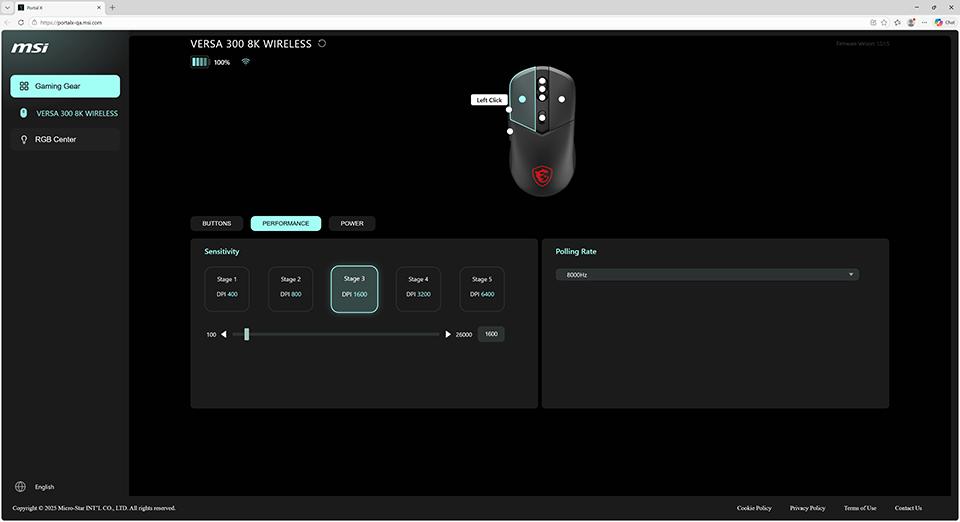
Task: Select the right mouse button hotspot
Action: coord(561,99)
